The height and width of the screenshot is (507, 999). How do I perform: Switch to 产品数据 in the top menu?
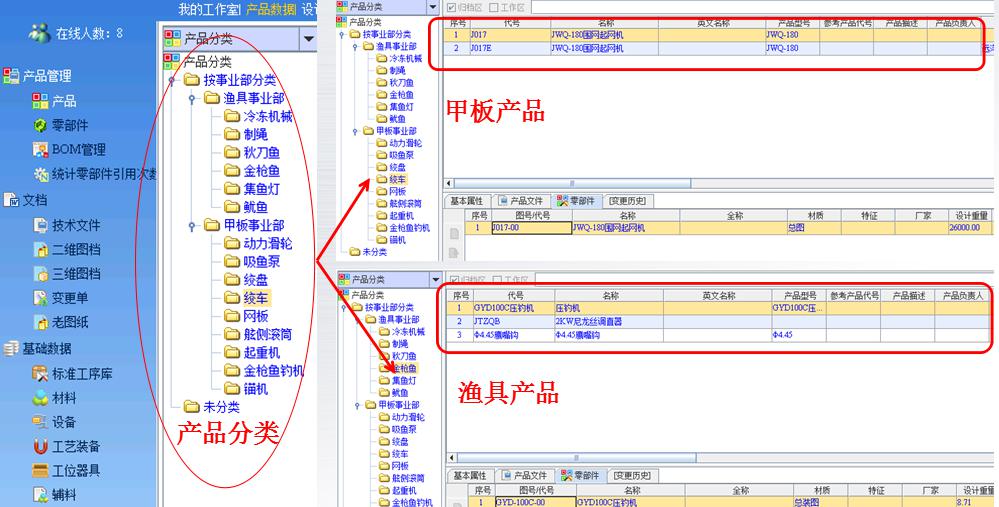point(271,10)
